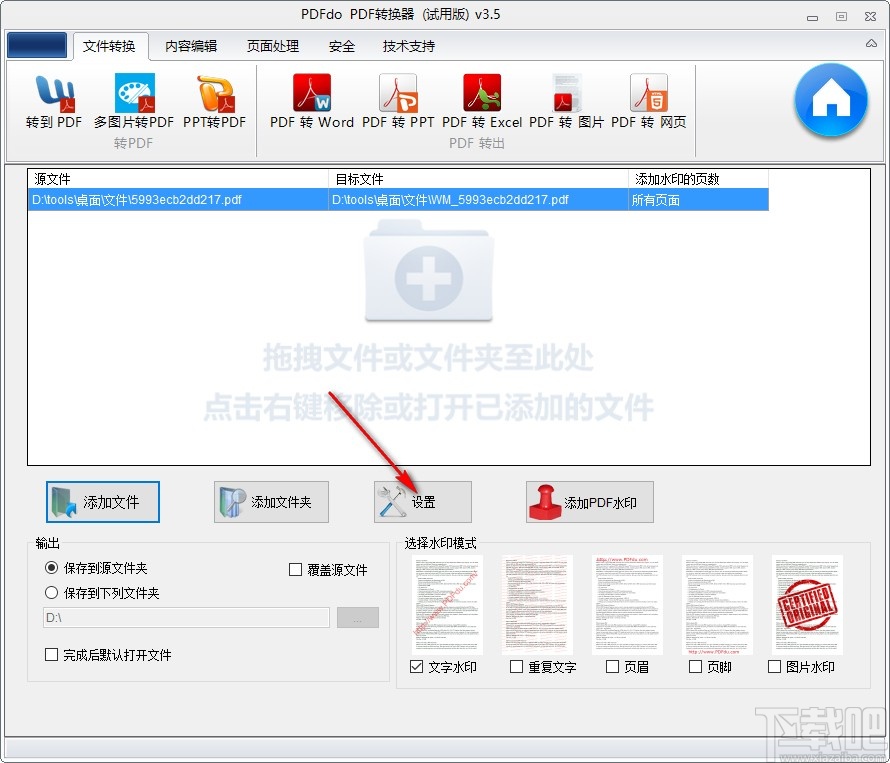The height and width of the screenshot is (763, 890).
Task: Collapse the ribbon with top-right arrow
Action: 871,44
